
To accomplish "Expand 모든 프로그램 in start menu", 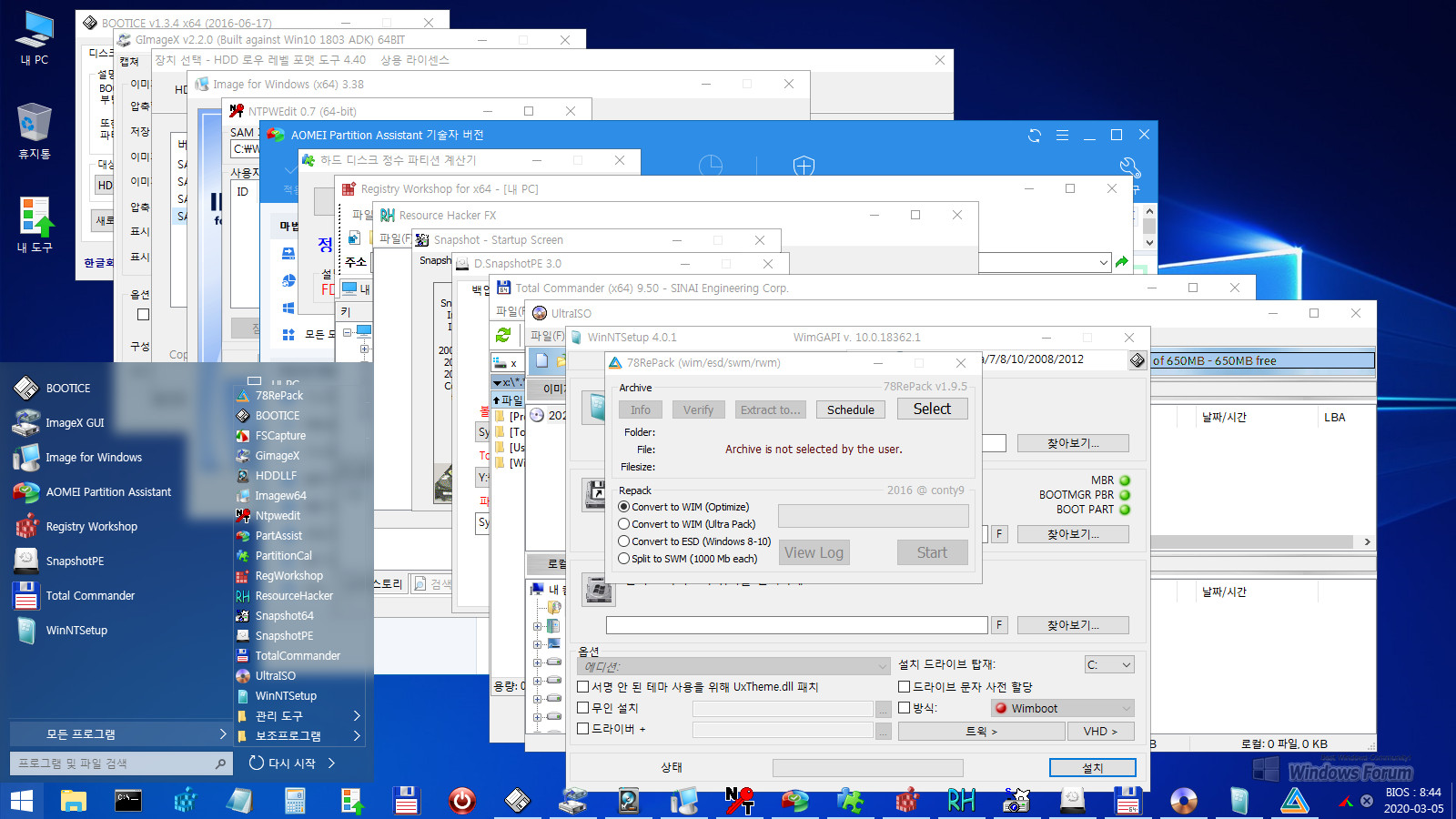I will [x=120, y=734].
